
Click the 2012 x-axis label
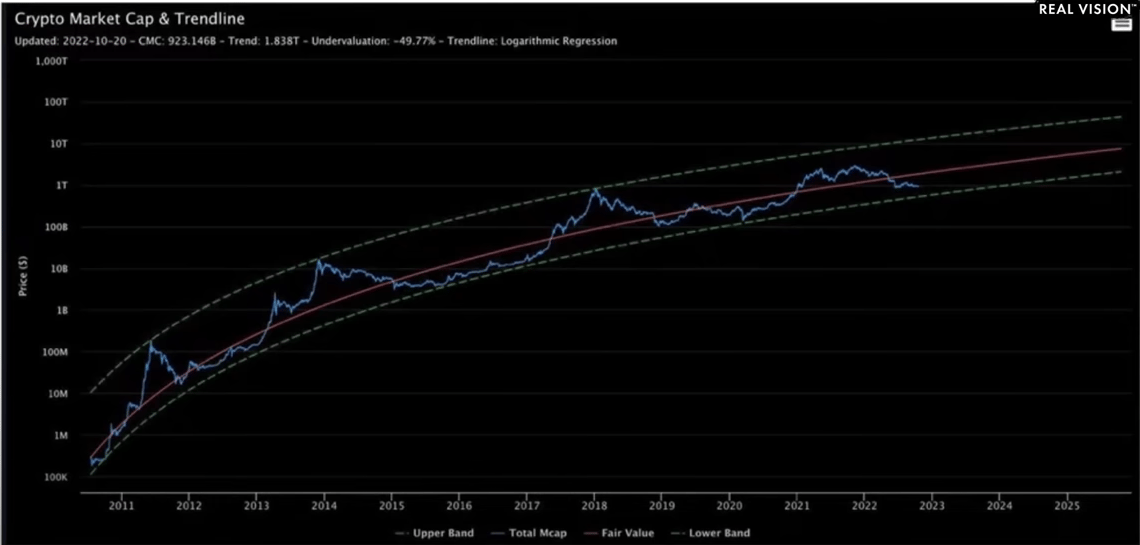pyautogui.click(x=189, y=504)
